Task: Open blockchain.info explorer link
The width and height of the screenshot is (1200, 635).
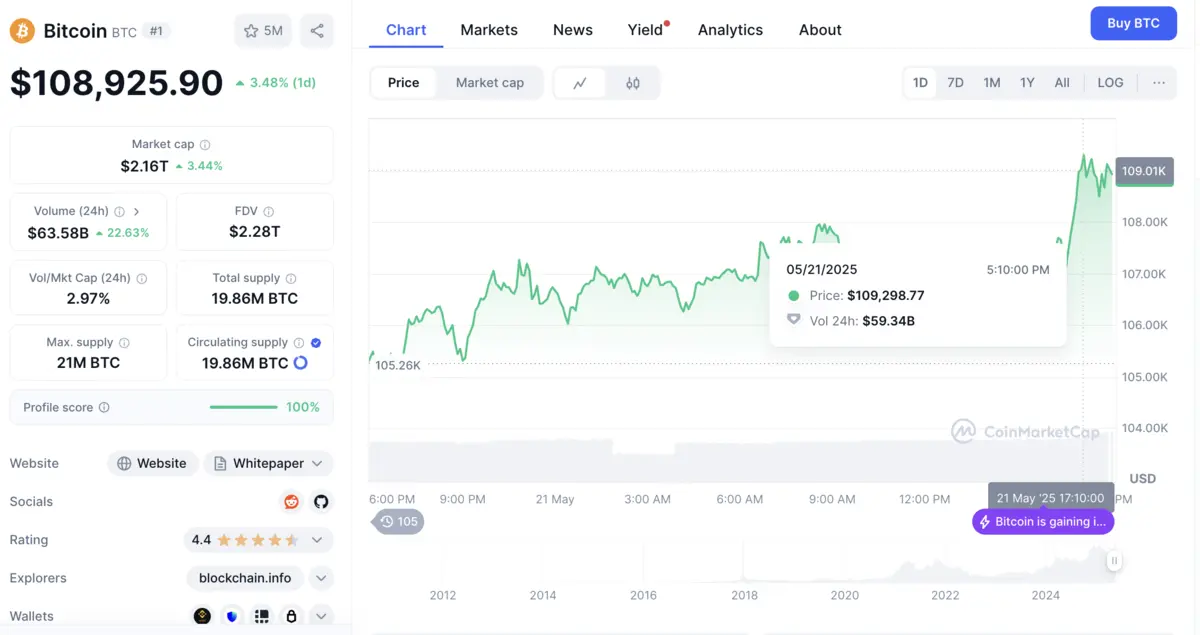Action: click(x=245, y=578)
